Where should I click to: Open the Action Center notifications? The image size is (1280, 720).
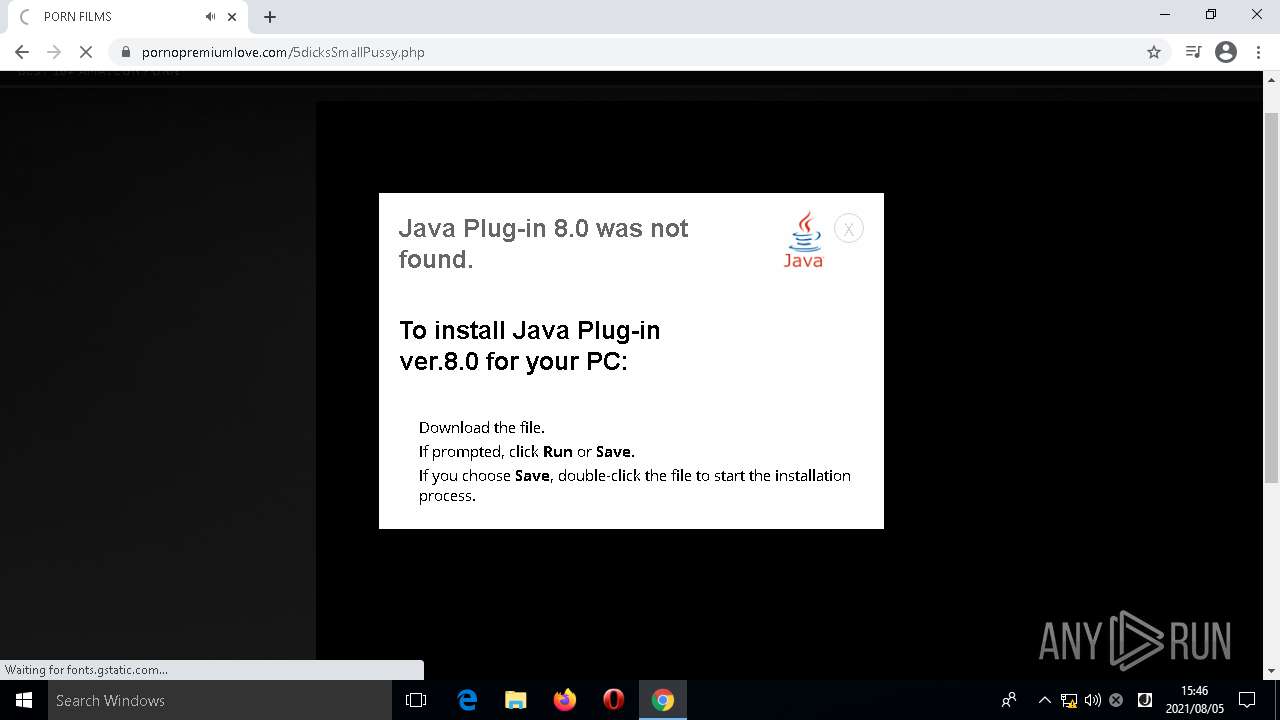click(x=1247, y=700)
